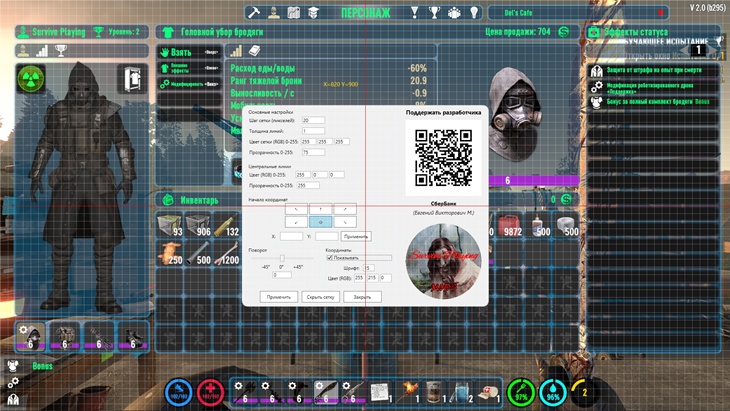The width and height of the screenshot is (730, 411).
Task: Select chest armor slot in equipment row
Action: (x=65, y=337)
